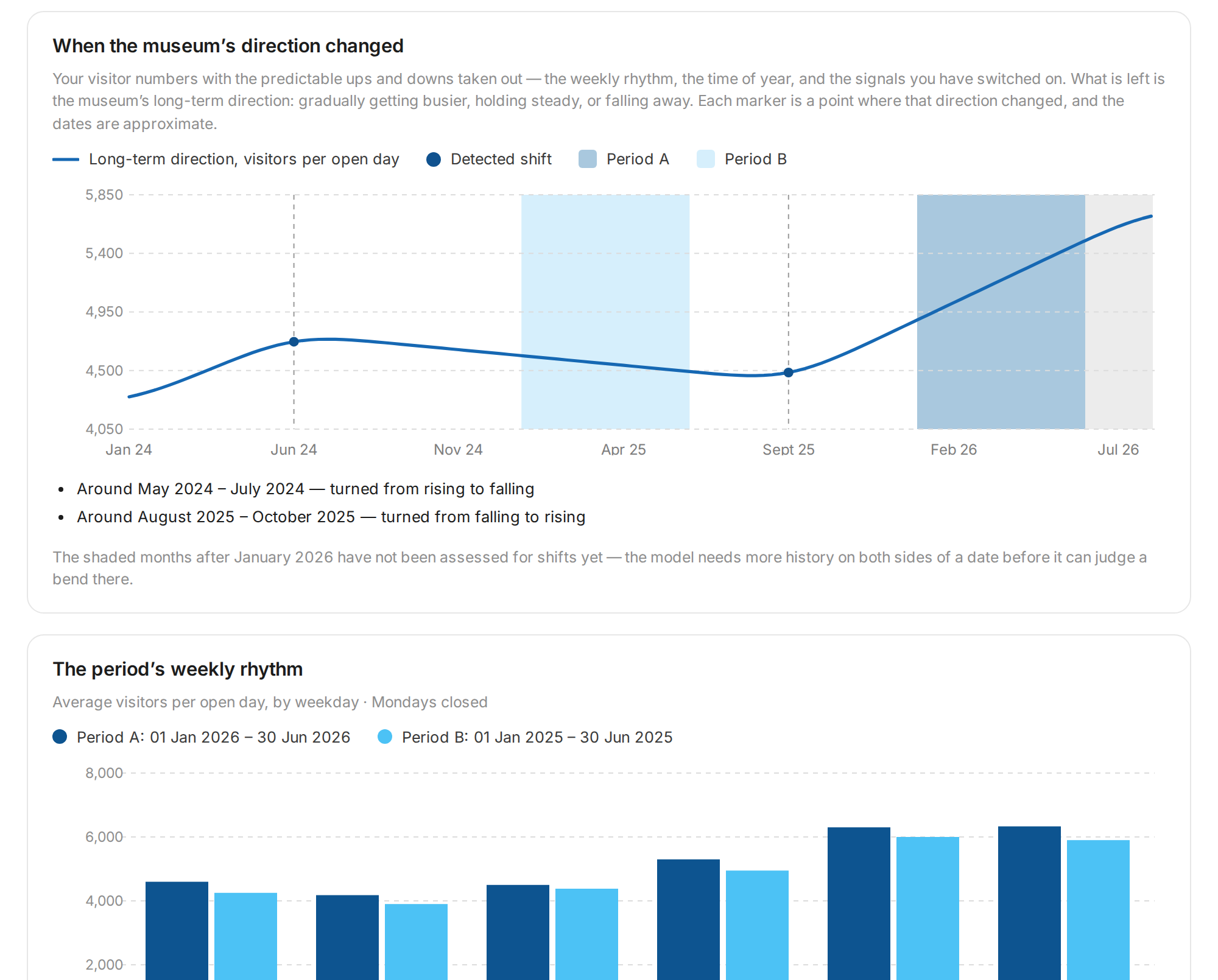Click the '4,950' y-axis value
Viewport: 1218px width, 980px height.
coord(104,312)
